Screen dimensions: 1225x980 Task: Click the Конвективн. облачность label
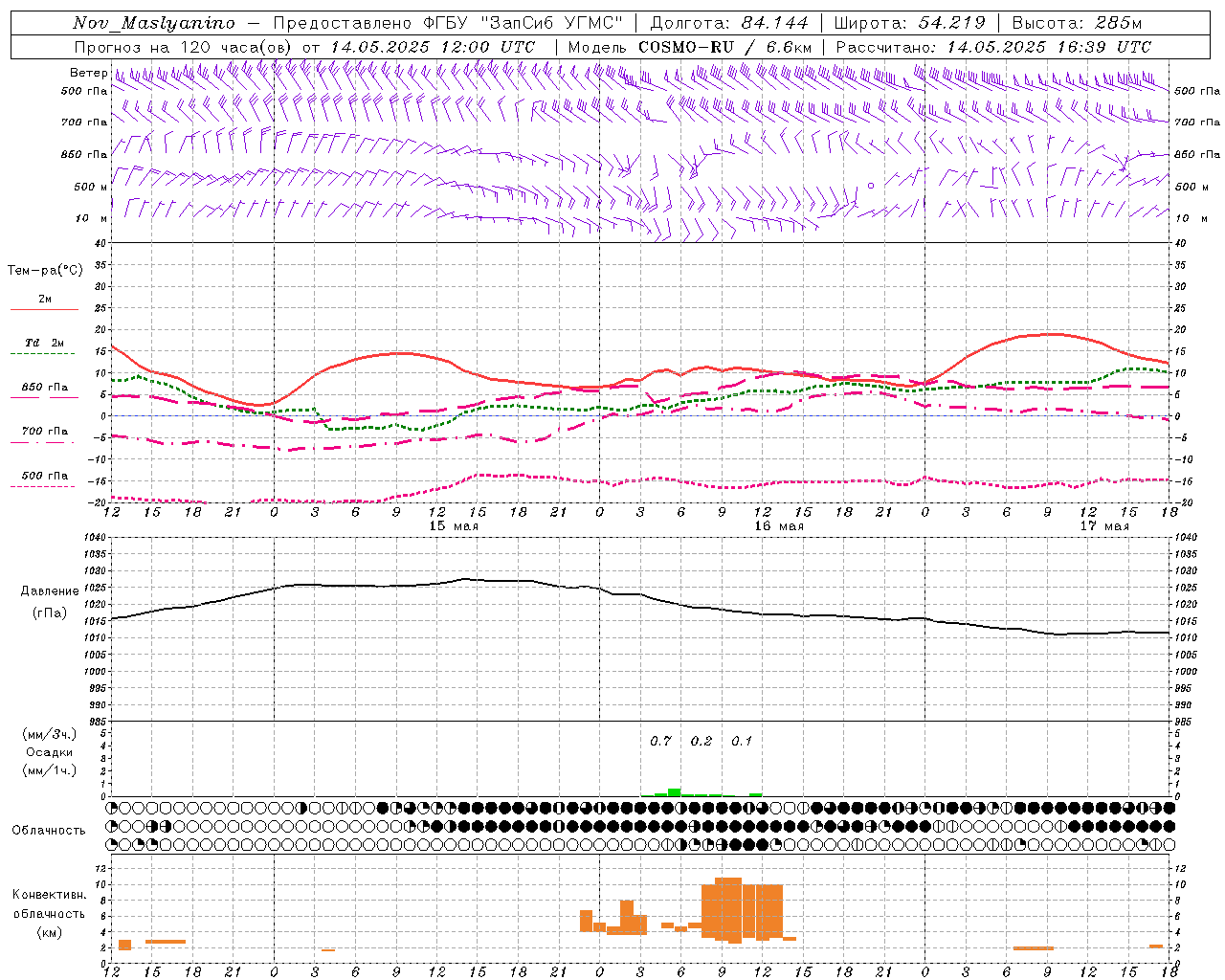click(49, 903)
